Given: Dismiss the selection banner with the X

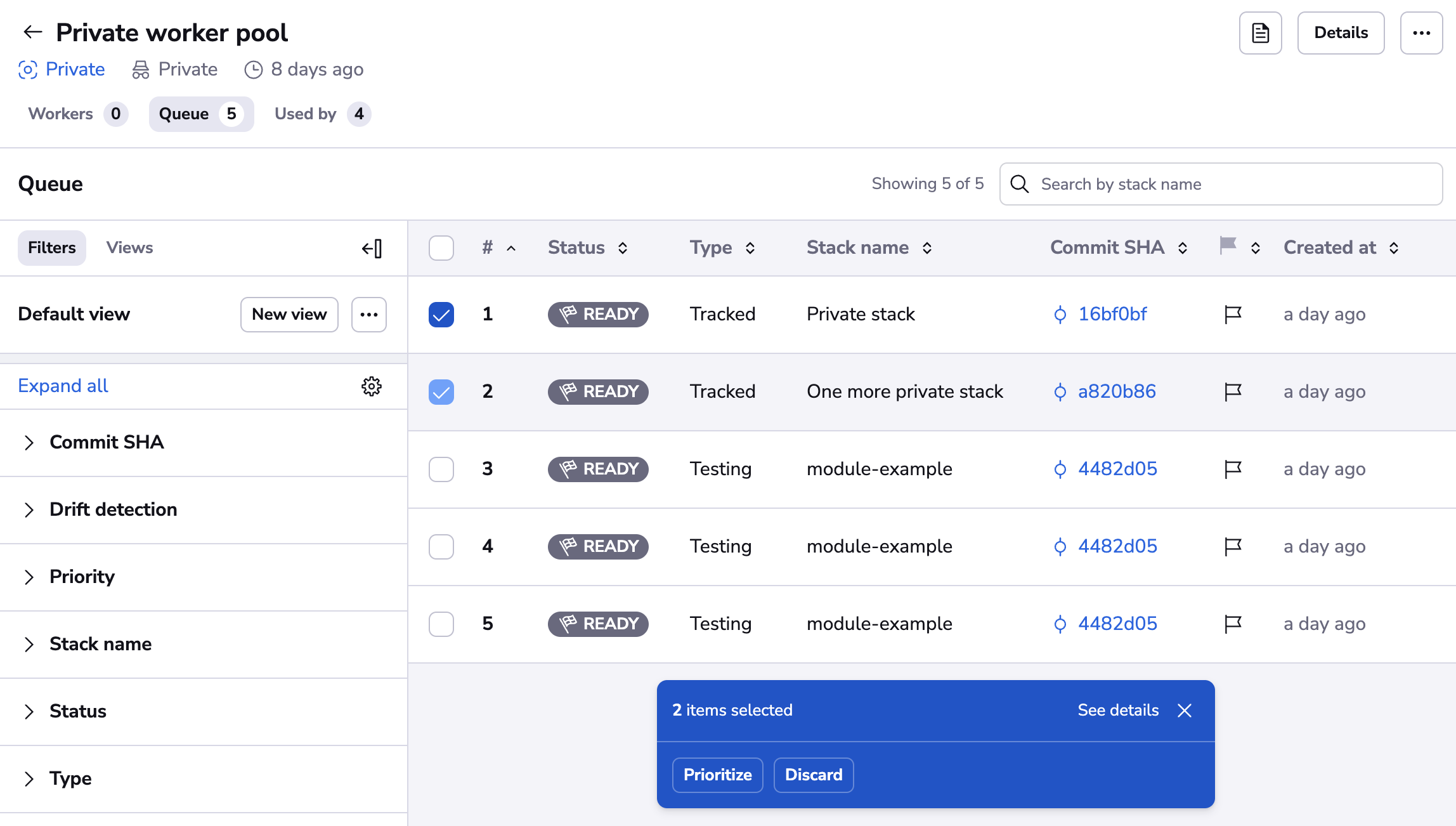Looking at the screenshot, I should point(1184,710).
